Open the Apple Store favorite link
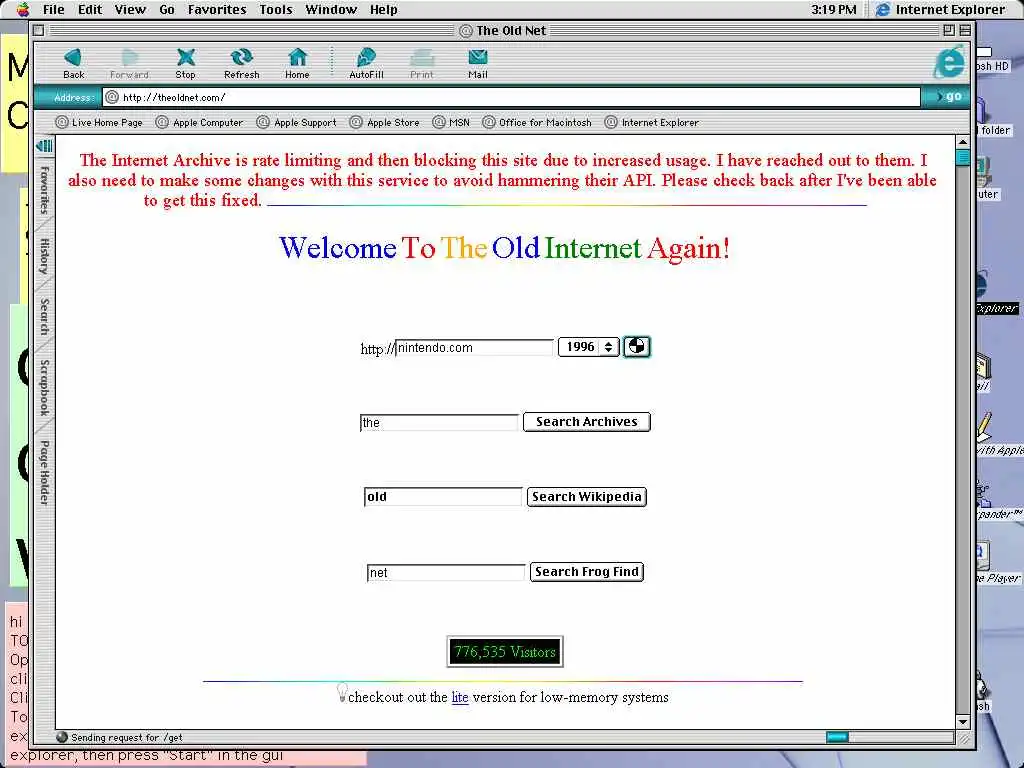The height and width of the screenshot is (768, 1024). pyautogui.click(x=385, y=122)
